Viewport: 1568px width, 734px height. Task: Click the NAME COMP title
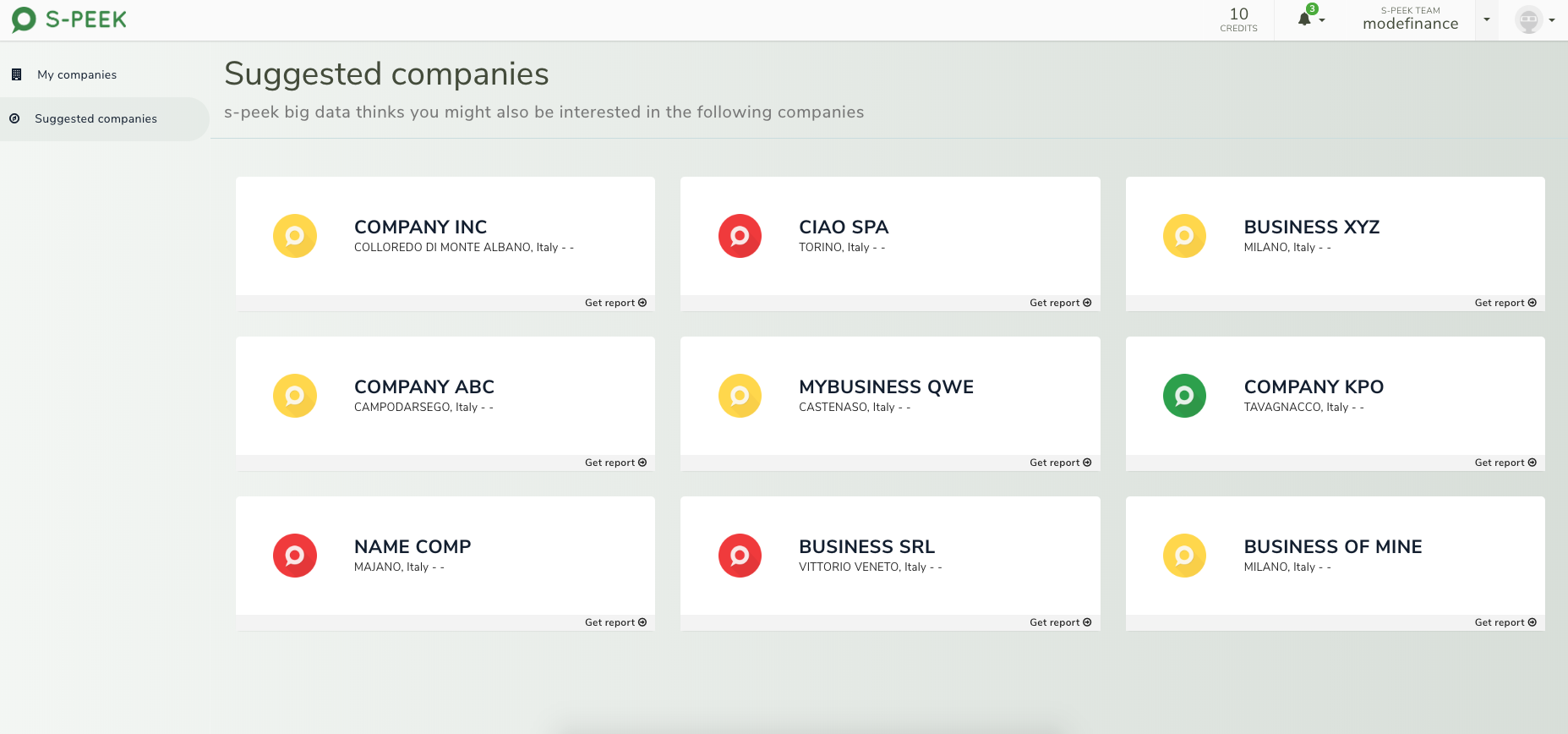click(x=412, y=546)
